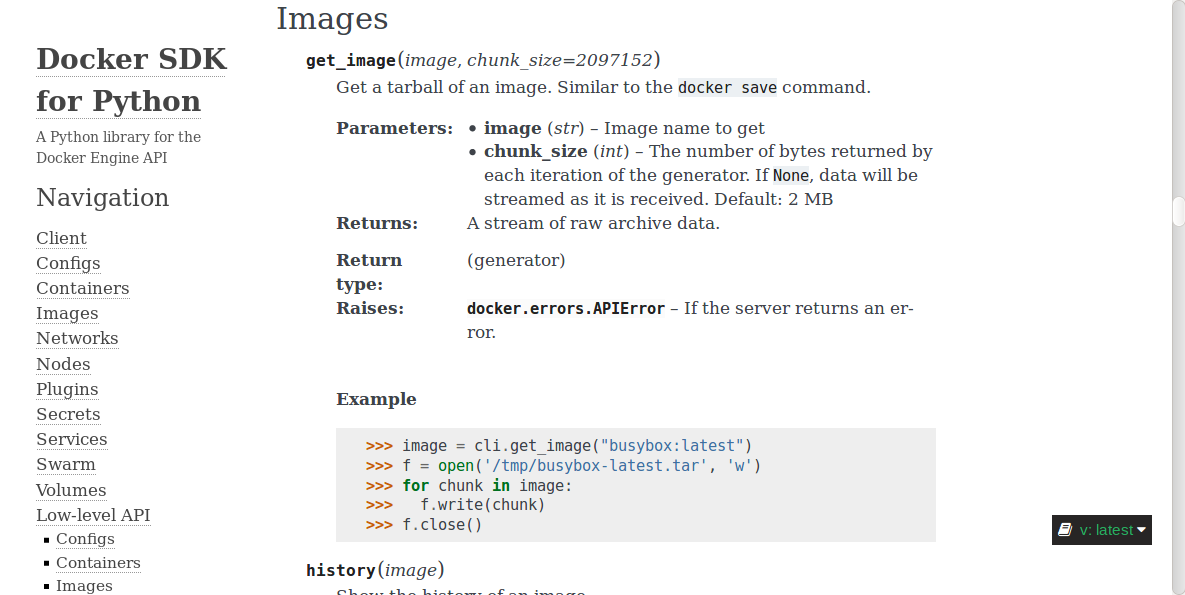Click '/tmp/busybox-latest.tar' string in code
This screenshot has height=595, width=1185.
[x=591, y=466]
